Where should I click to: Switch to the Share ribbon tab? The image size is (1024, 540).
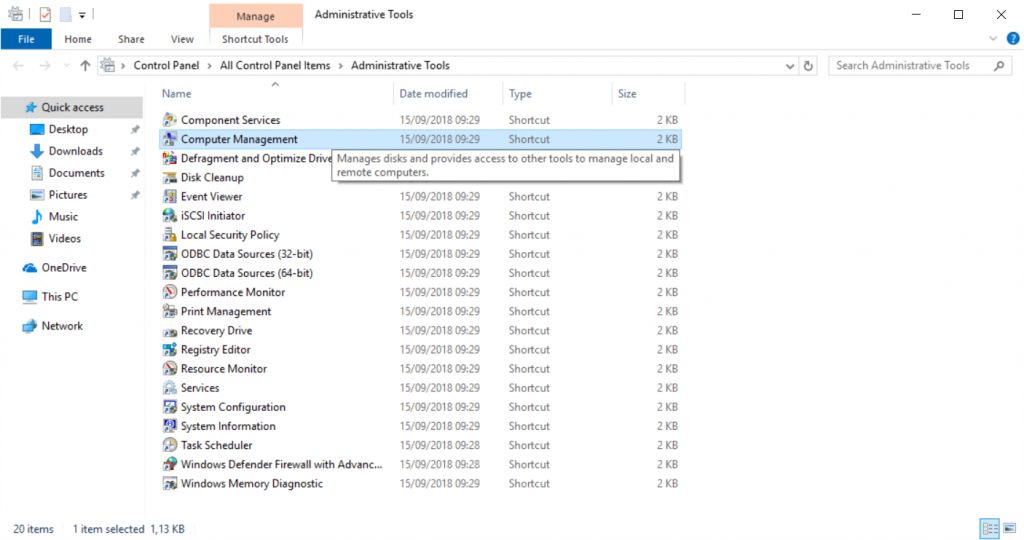(131, 39)
